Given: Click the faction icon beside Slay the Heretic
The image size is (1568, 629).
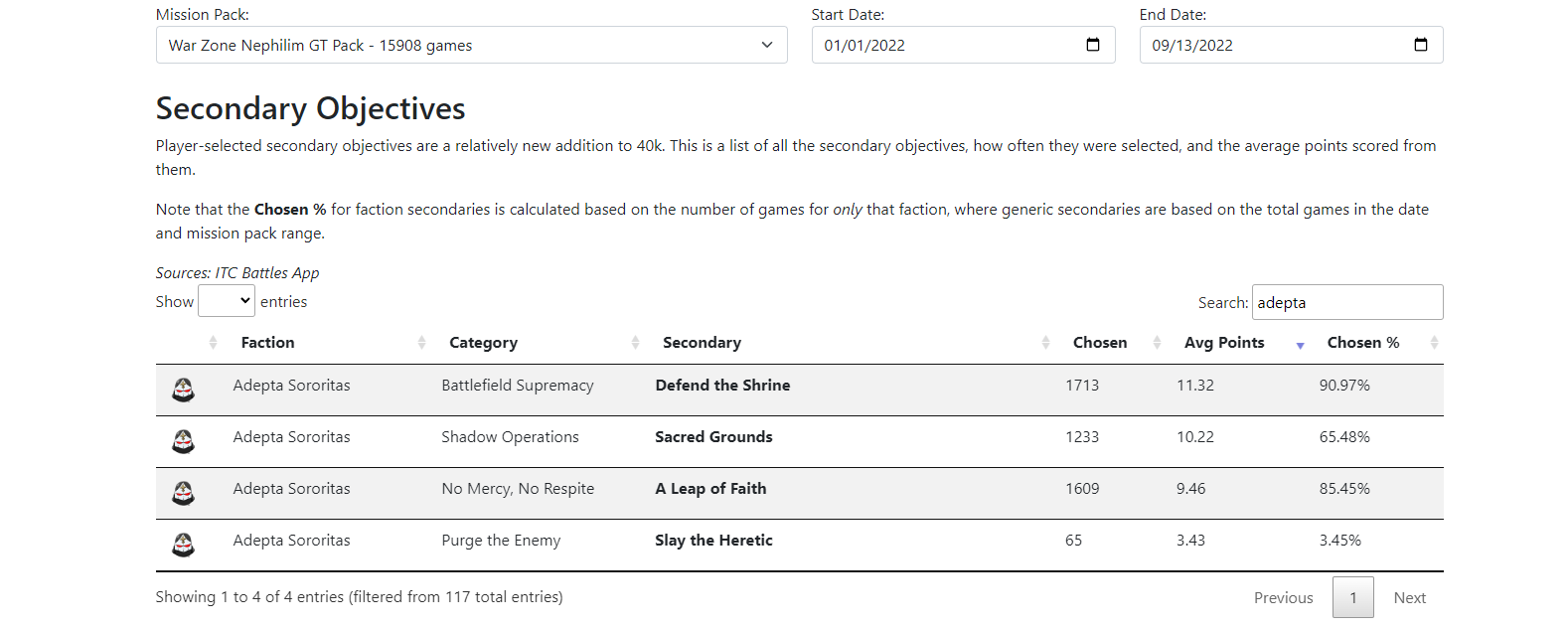Looking at the screenshot, I should coord(183,545).
